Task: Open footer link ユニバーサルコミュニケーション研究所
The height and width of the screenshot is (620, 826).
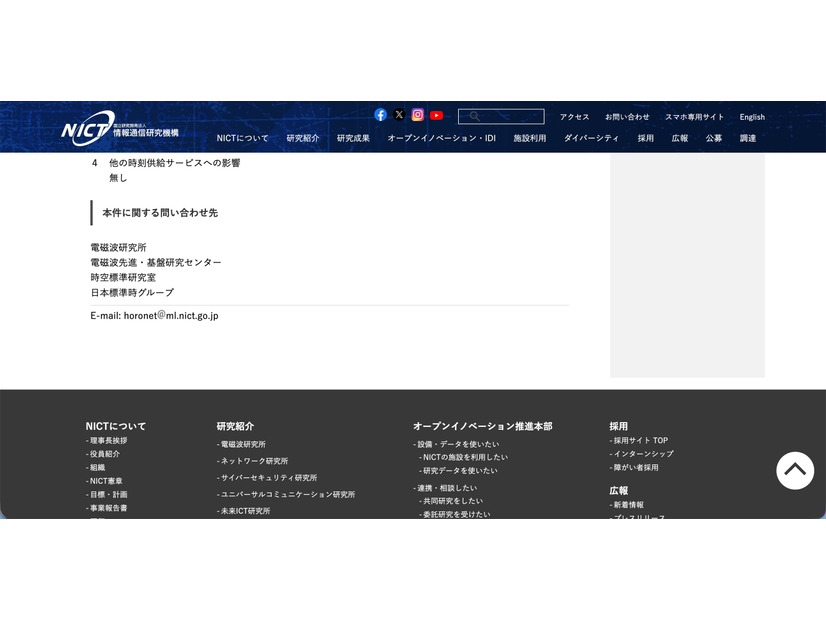Action: pyautogui.click(x=288, y=494)
